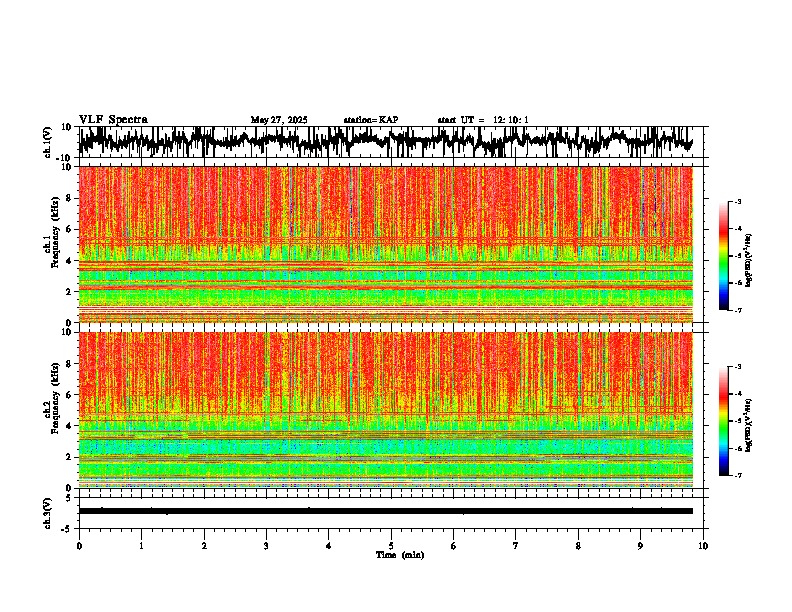Click the "VLF Spectra" plot title

(113, 120)
